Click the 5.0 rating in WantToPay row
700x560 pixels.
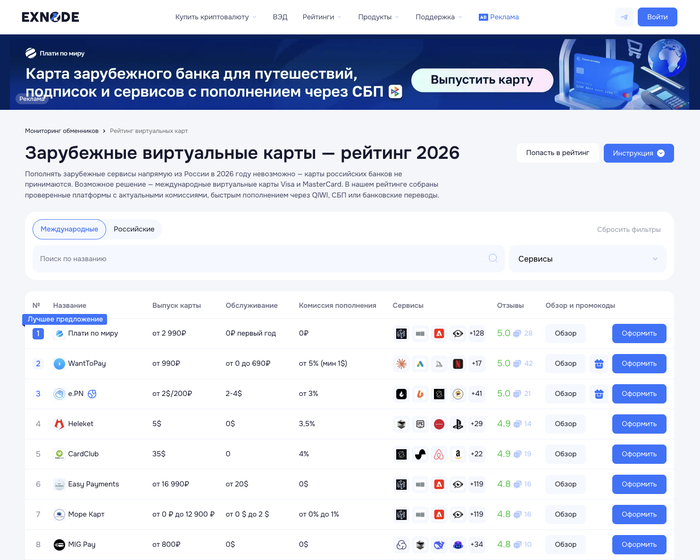pos(503,364)
